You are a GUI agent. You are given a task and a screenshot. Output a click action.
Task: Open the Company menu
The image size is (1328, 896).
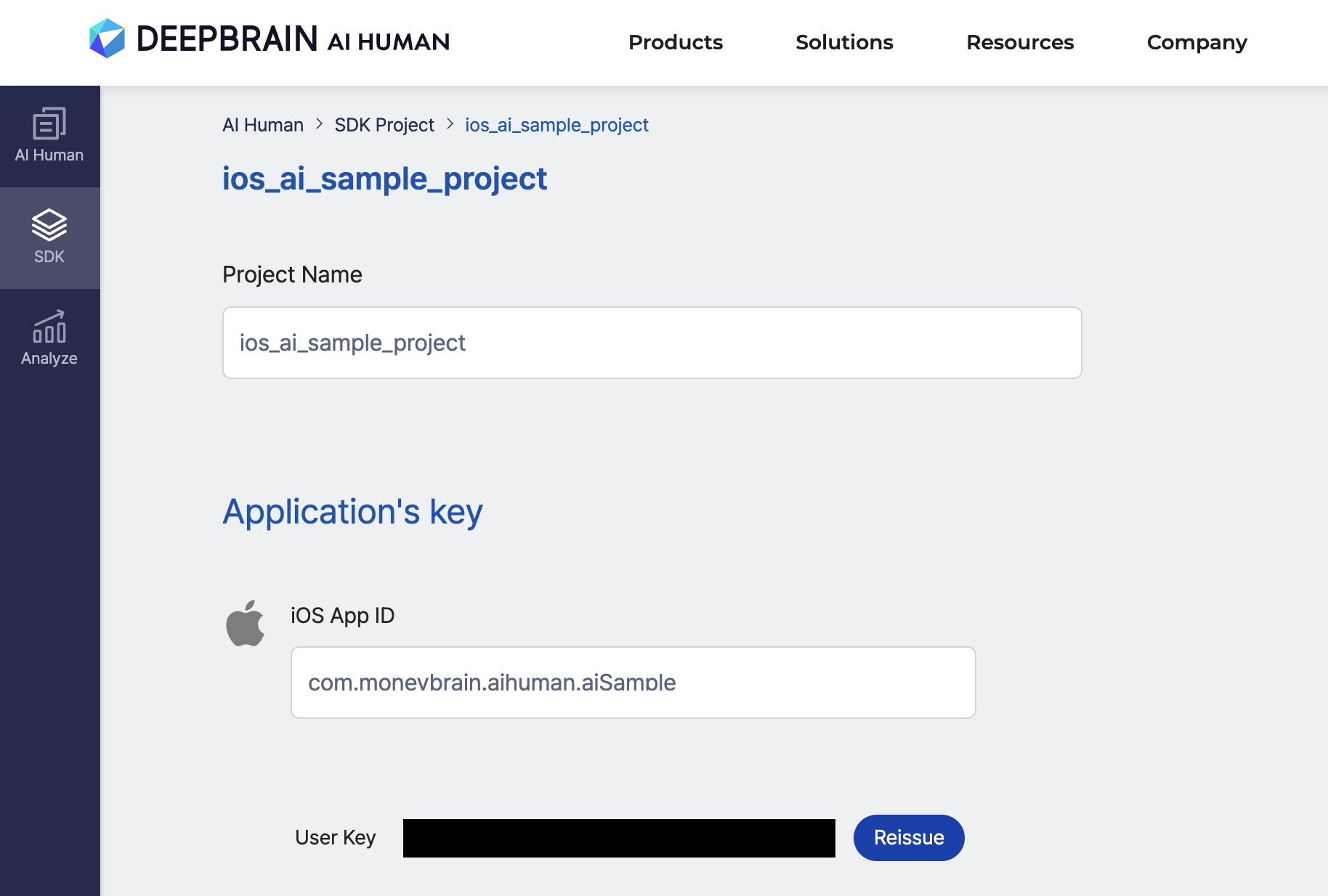click(1197, 42)
